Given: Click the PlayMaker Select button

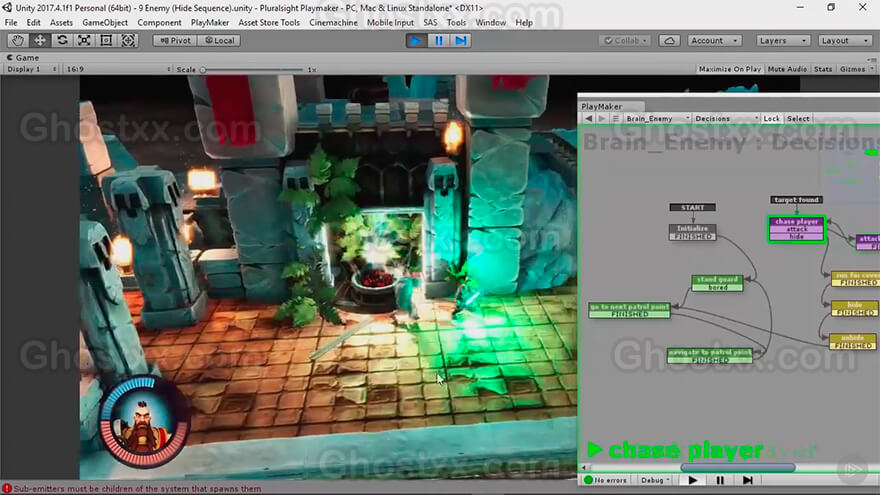Looking at the screenshot, I should [x=798, y=118].
